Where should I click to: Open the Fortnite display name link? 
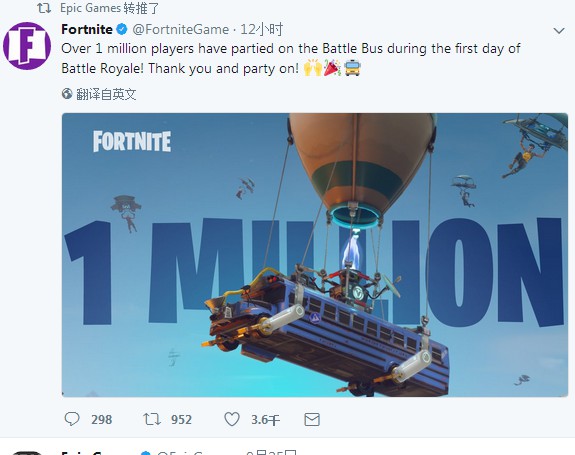tap(87, 29)
